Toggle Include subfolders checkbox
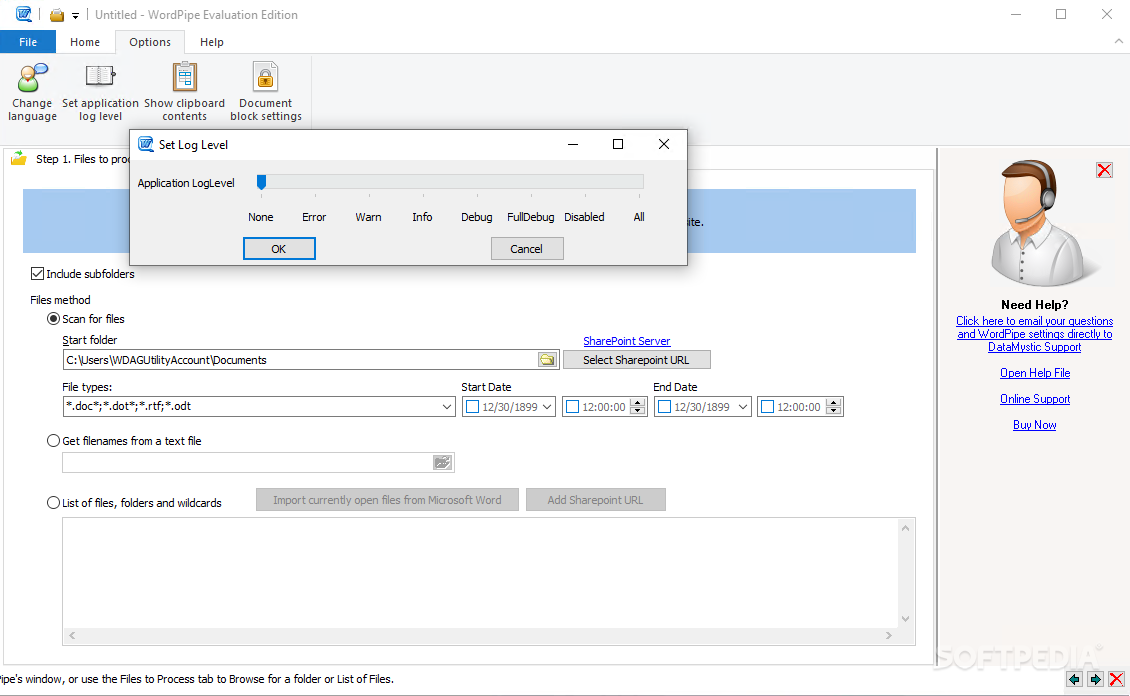The height and width of the screenshot is (696, 1130). [37, 274]
